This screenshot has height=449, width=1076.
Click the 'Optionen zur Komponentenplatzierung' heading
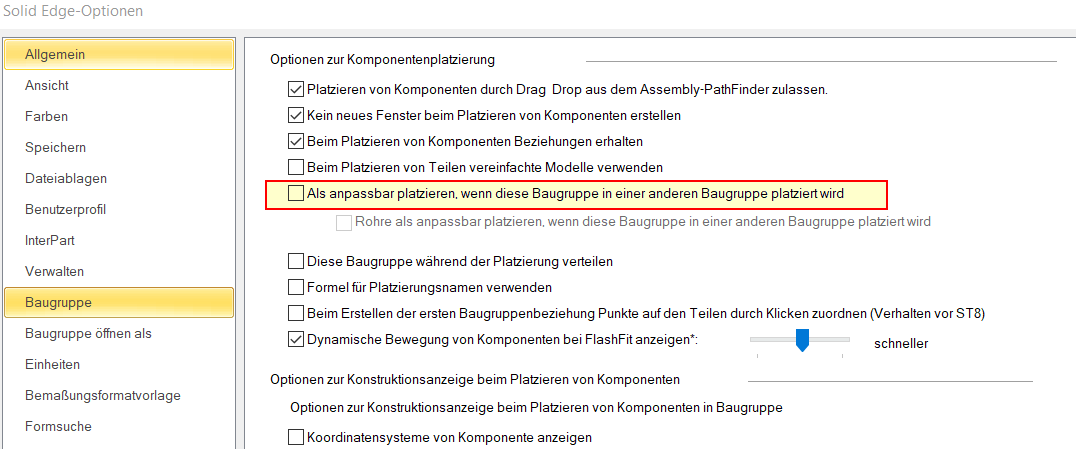(383, 60)
